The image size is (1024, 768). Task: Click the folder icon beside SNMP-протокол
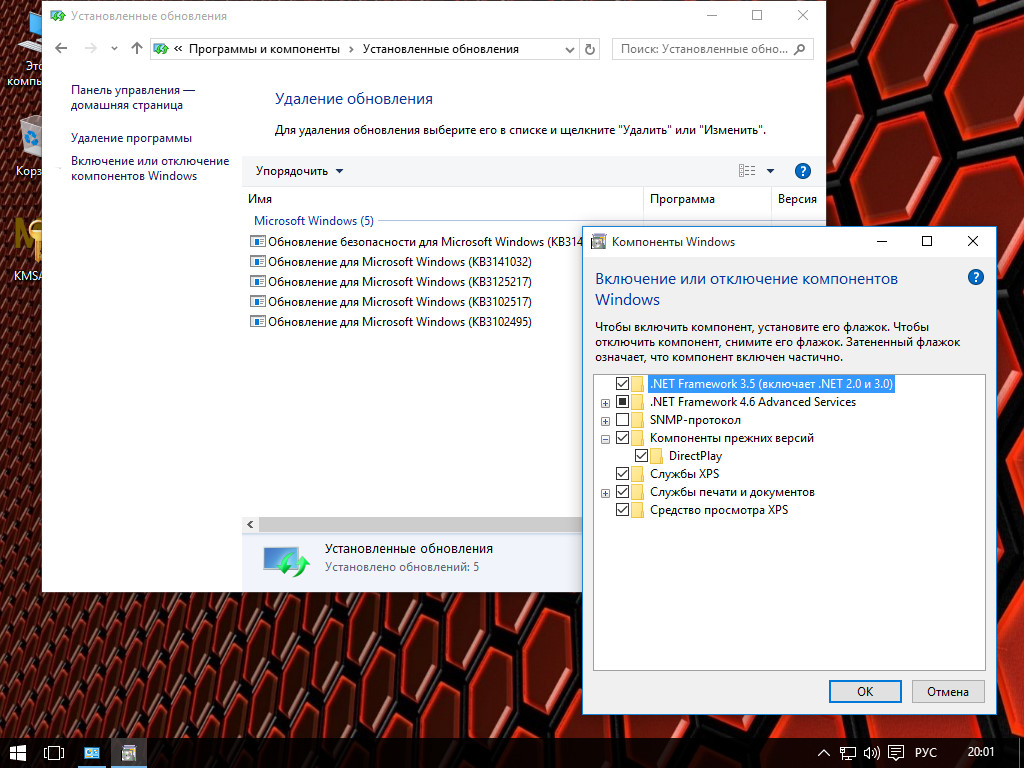pos(637,420)
